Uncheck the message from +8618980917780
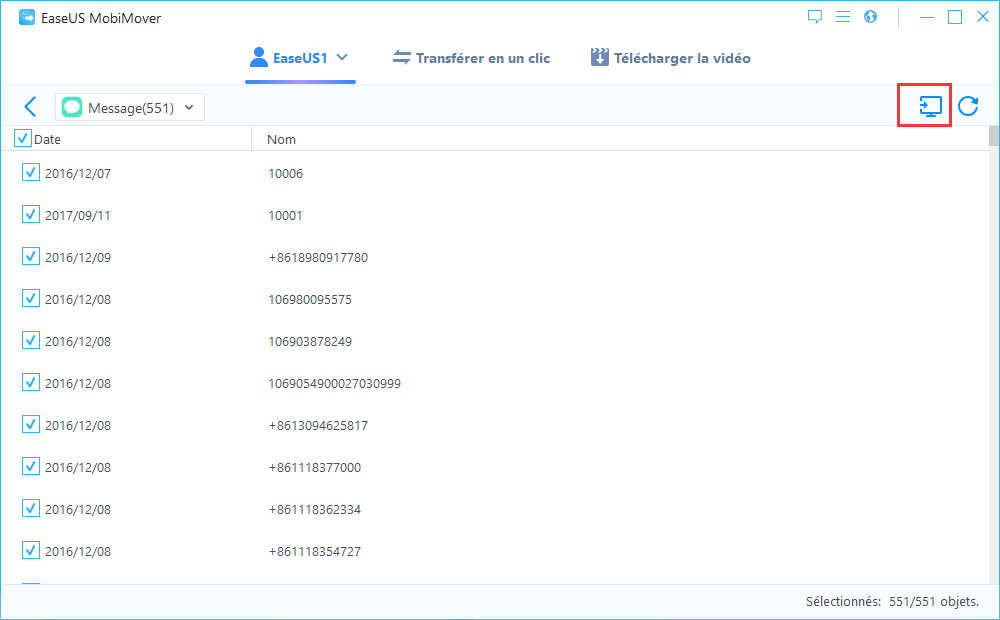This screenshot has width=1000, height=620. [x=31, y=257]
